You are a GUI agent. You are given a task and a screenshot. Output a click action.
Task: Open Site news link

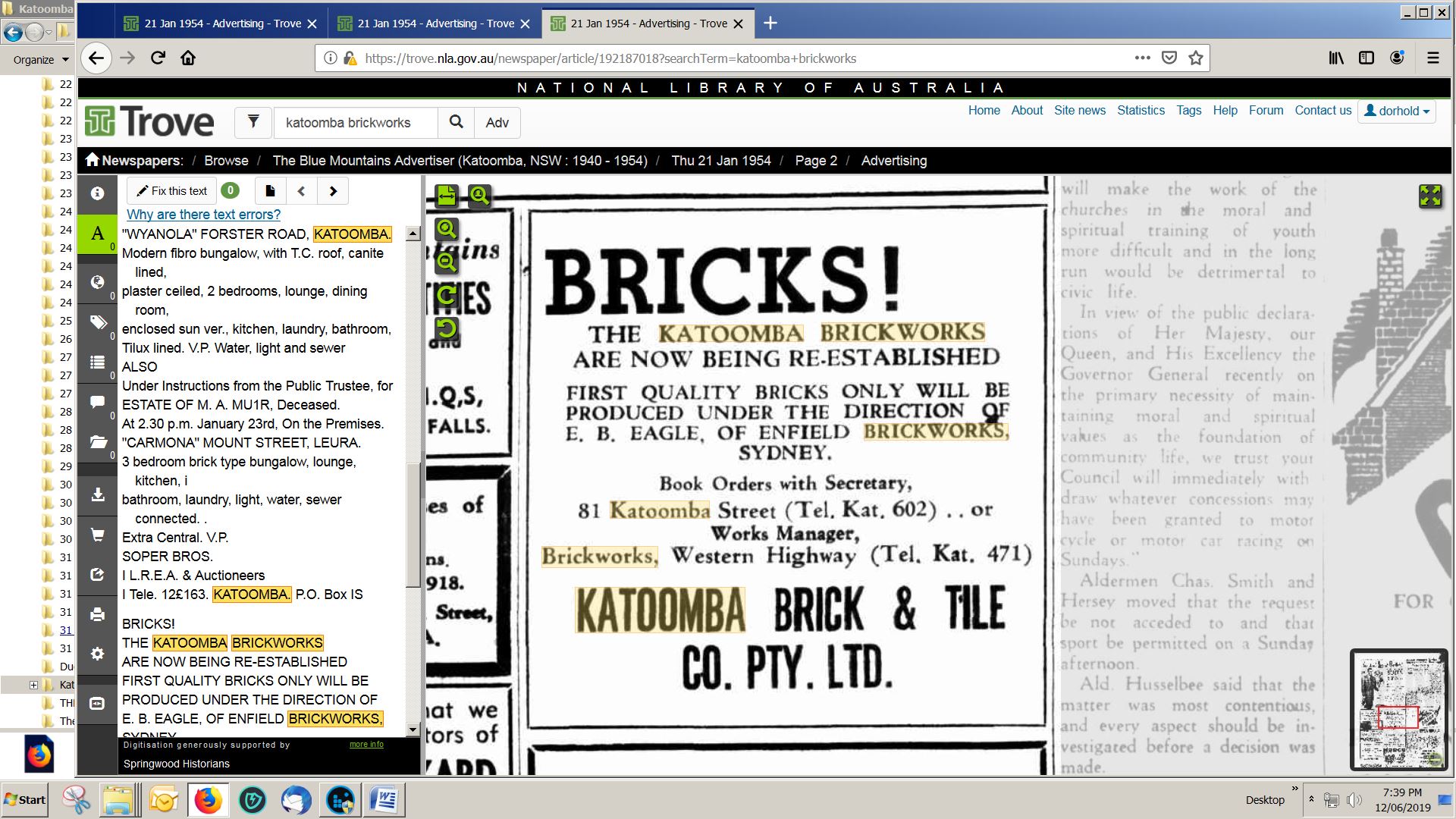point(1080,110)
